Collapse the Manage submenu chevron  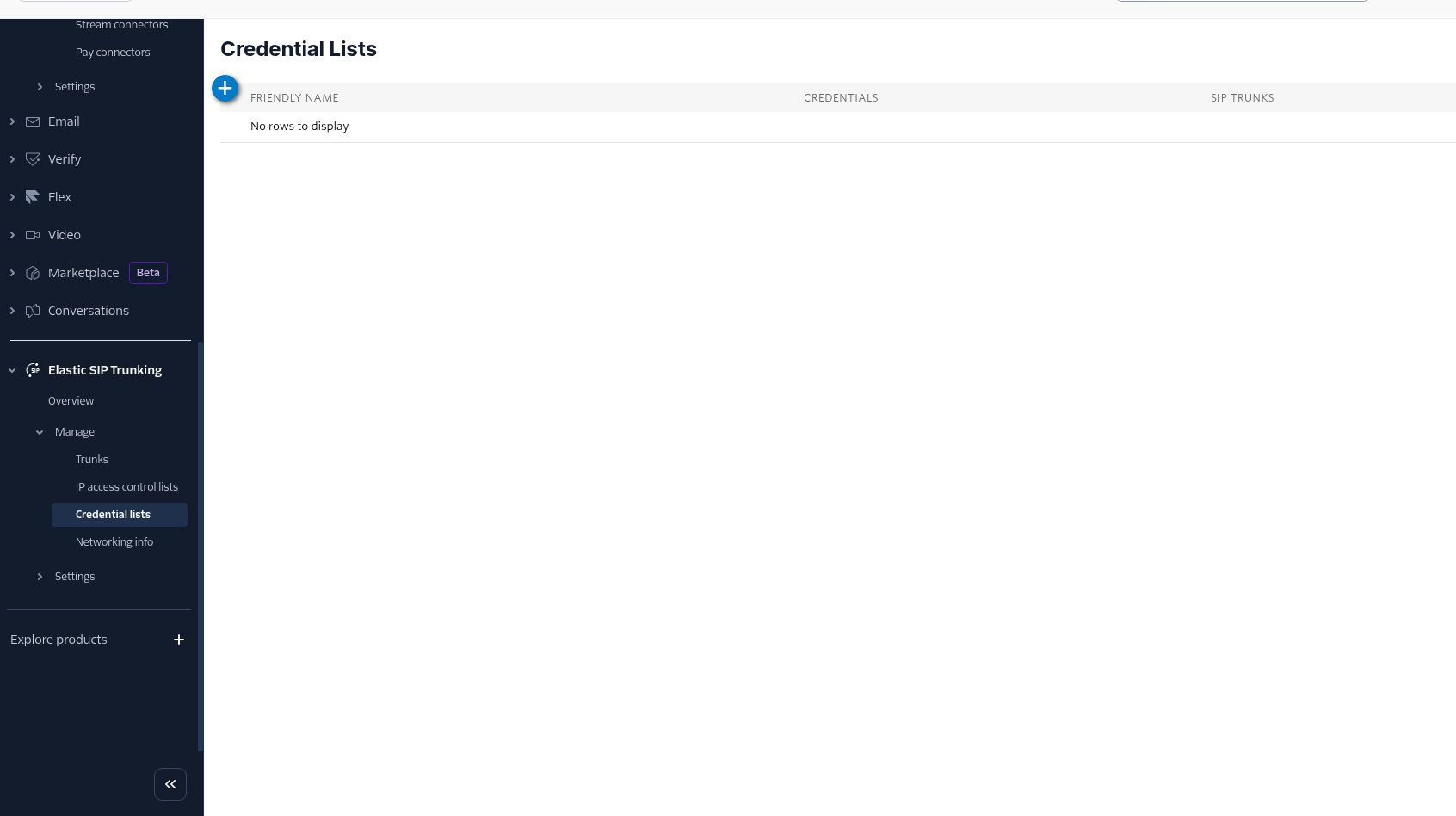40,432
